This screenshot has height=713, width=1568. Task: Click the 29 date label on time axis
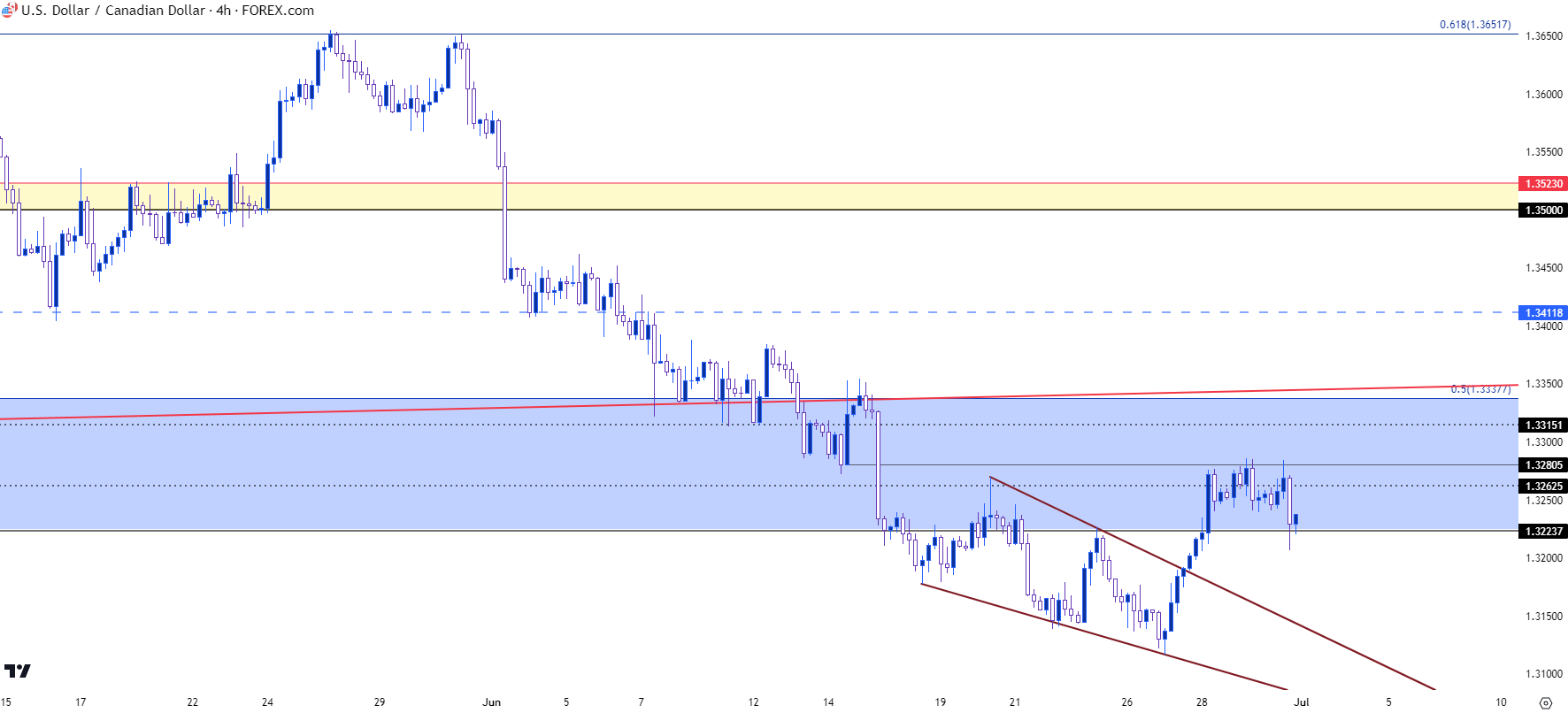coord(380,702)
